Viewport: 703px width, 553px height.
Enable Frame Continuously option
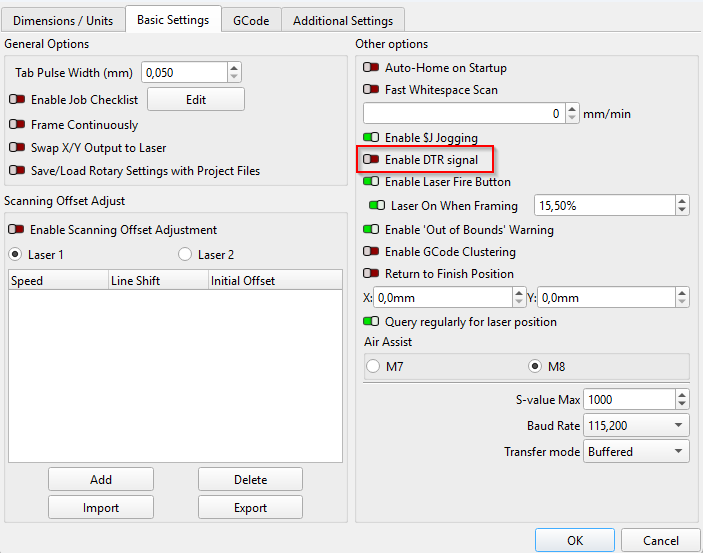(x=18, y=125)
